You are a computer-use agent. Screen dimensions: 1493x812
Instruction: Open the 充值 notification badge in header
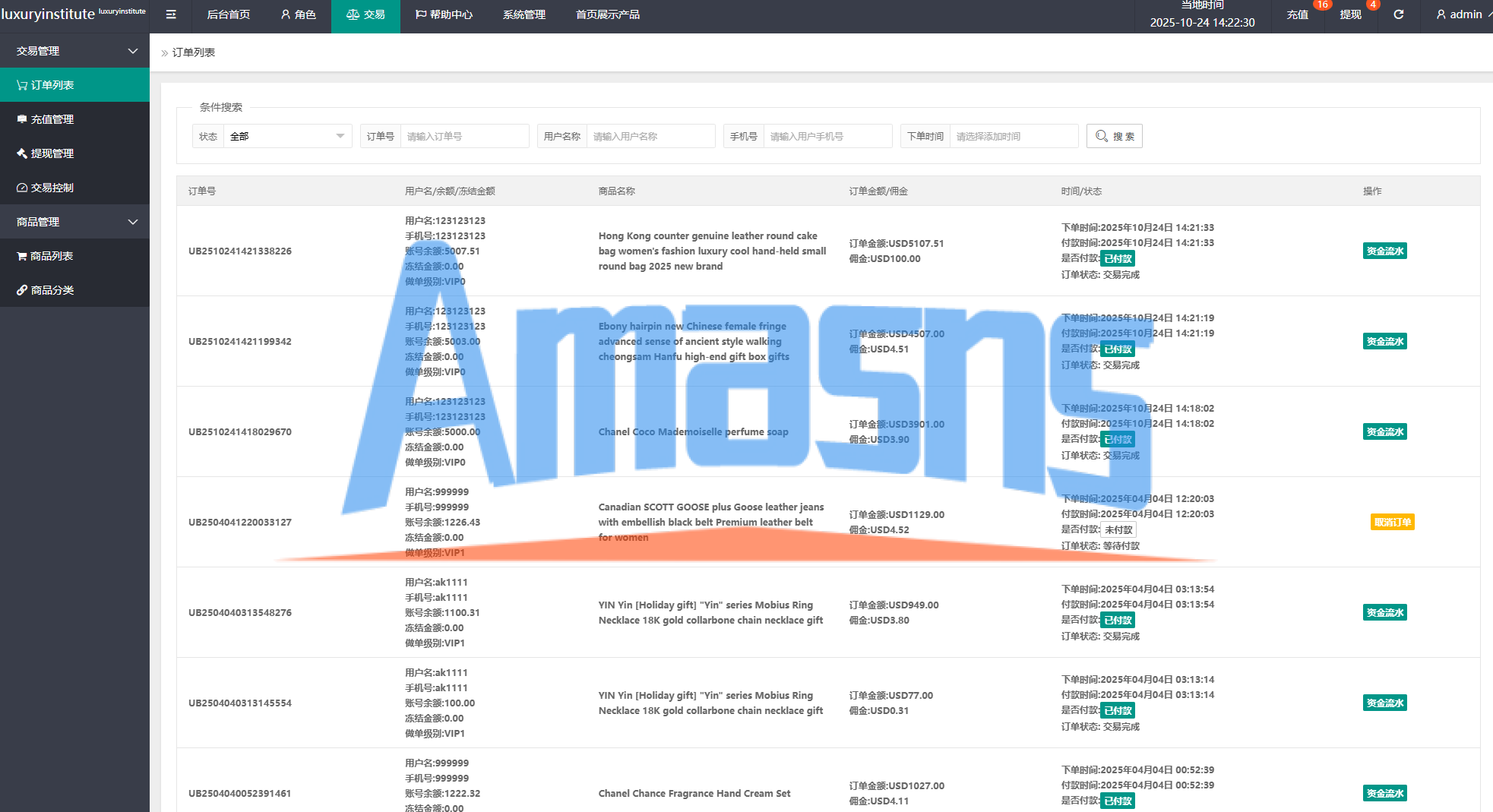click(x=1298, y=14)
